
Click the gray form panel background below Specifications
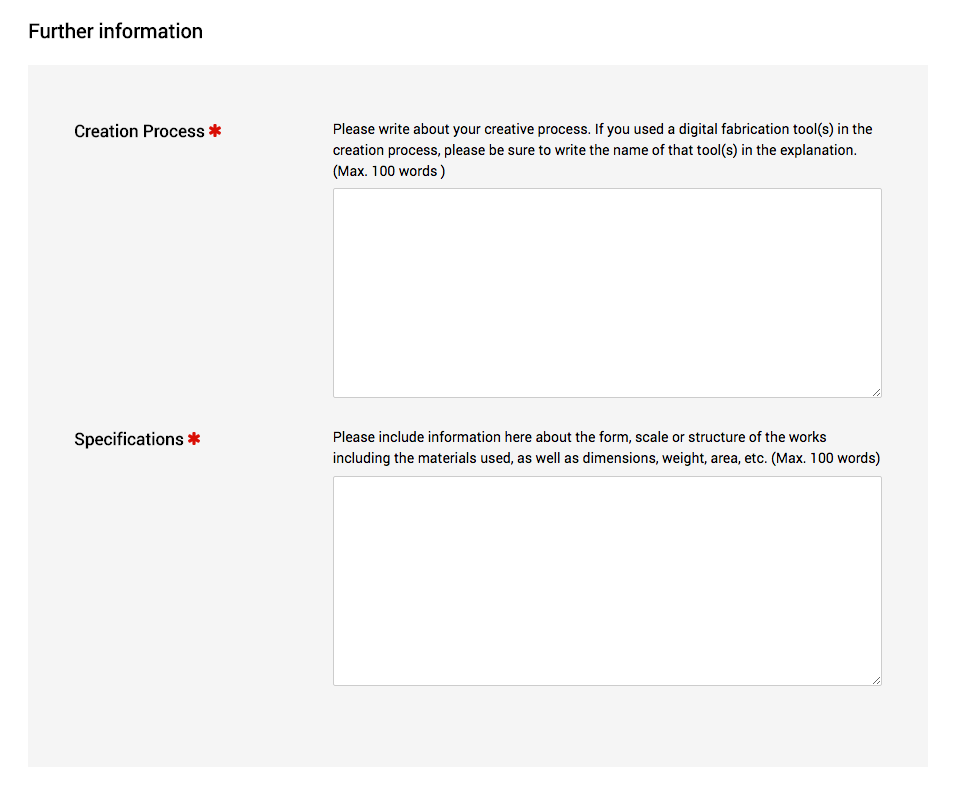tap(477, 728)
